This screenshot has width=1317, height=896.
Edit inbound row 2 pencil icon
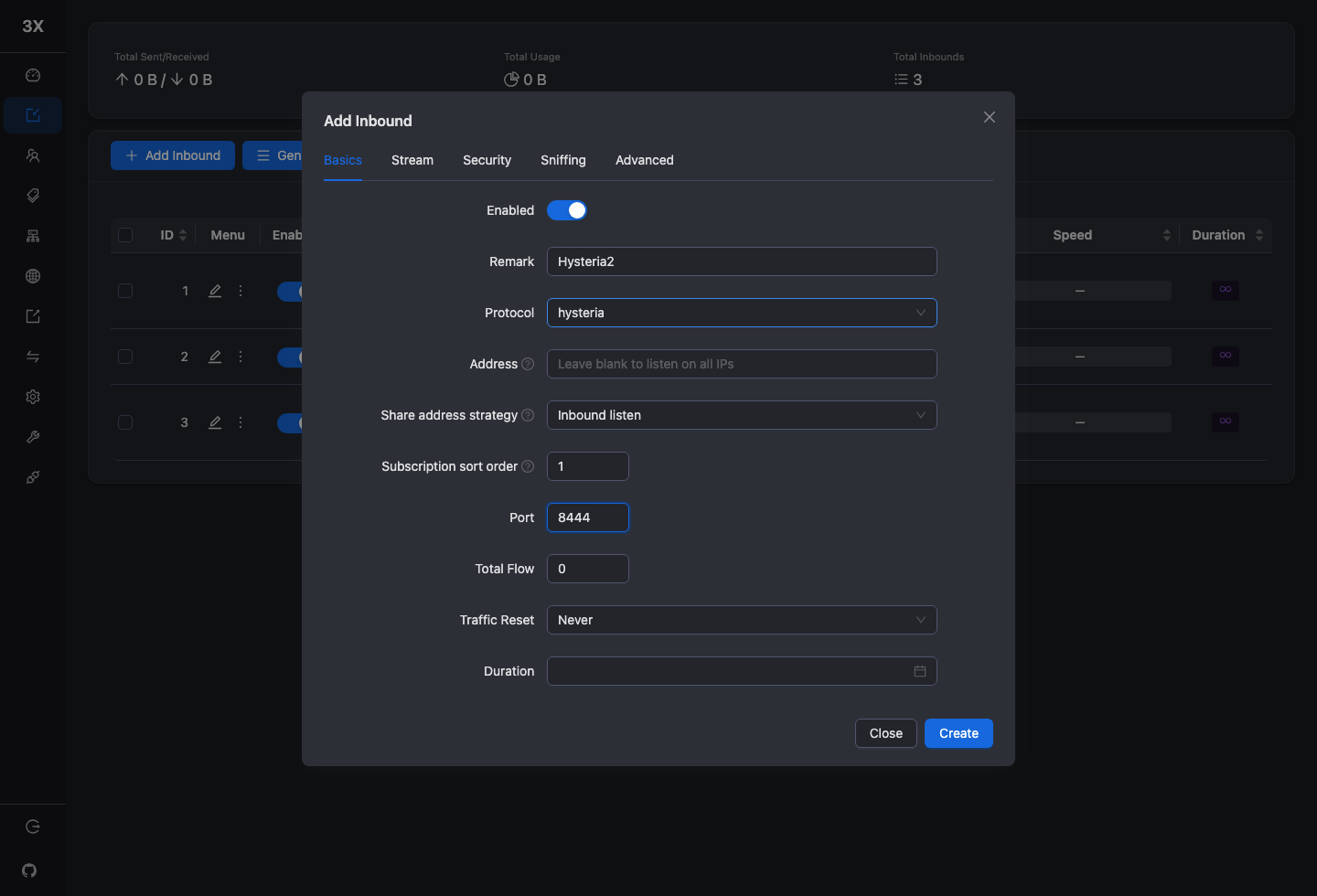coord(215,357)
